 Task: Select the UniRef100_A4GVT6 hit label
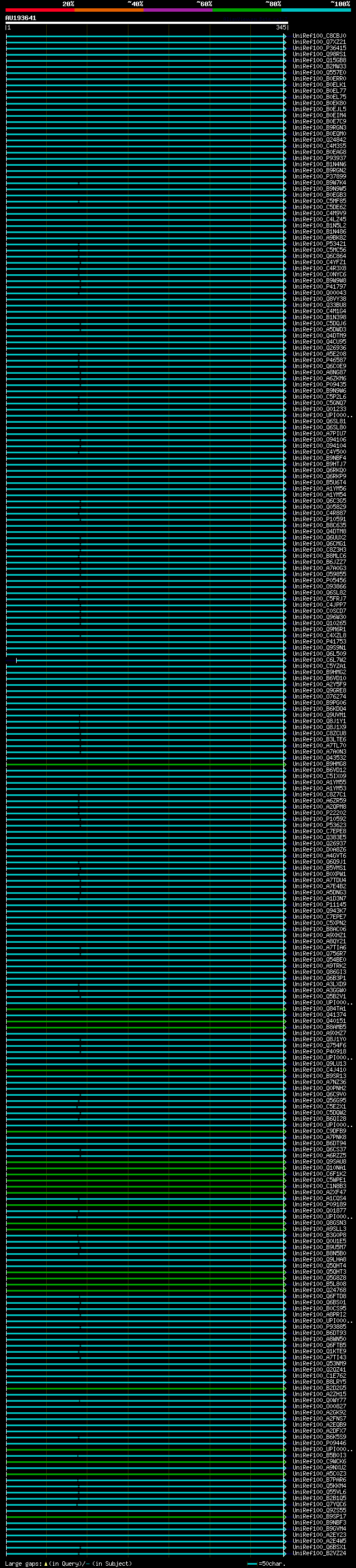click(319, 856)
